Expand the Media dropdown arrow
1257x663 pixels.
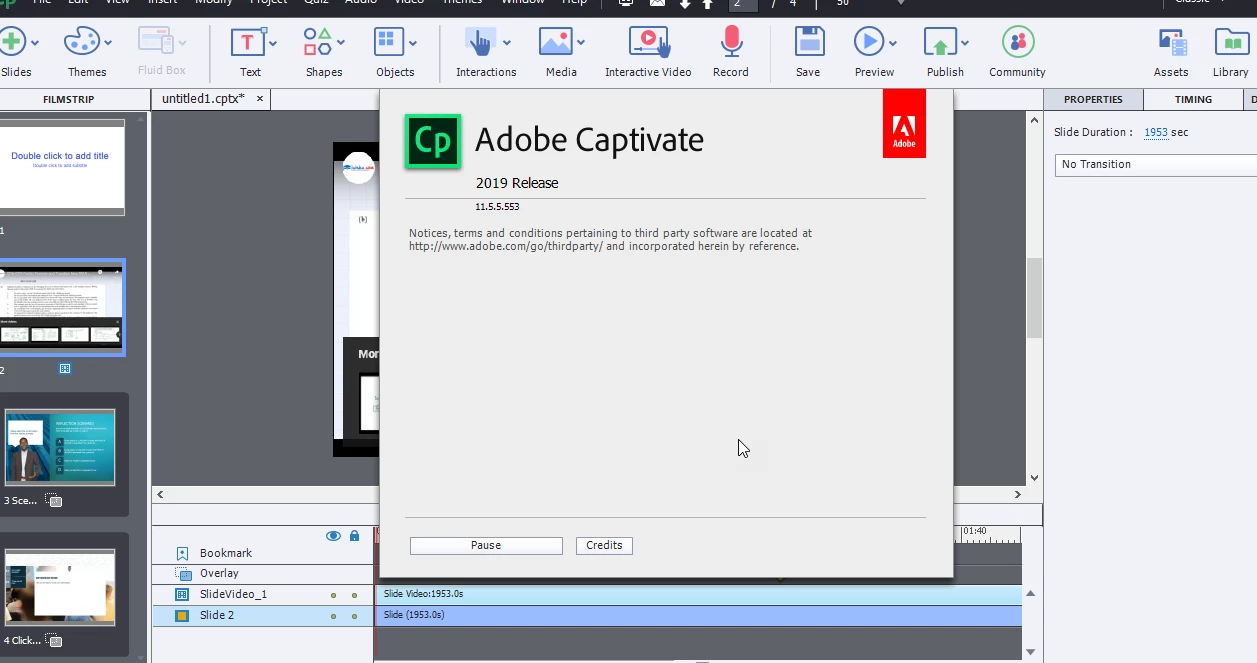(x=580, y=43)
